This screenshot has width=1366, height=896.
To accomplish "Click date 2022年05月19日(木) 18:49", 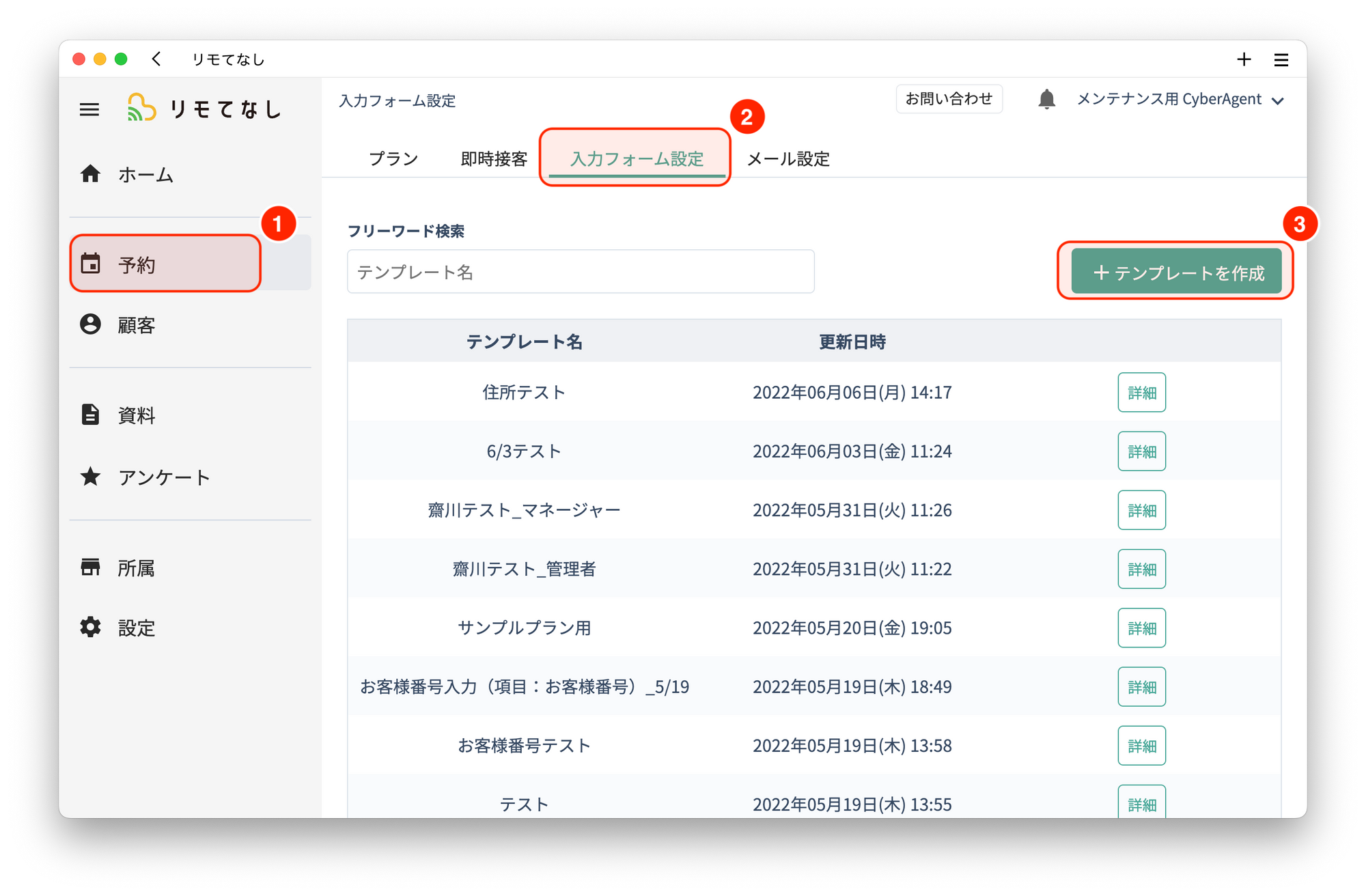I will click(x=852, y=686).
